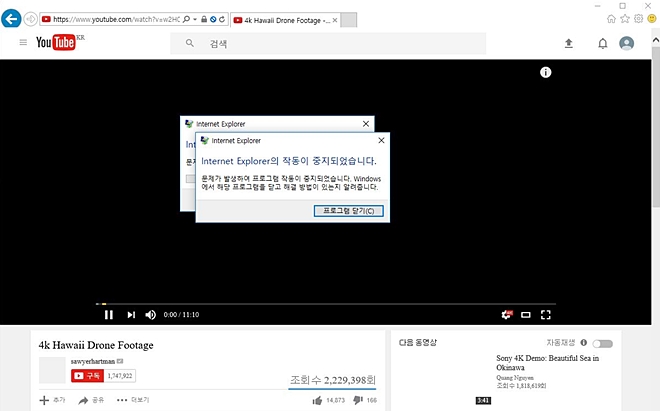
Task: Click the 구독 subscribe button
Action: [x=88, y=376]
